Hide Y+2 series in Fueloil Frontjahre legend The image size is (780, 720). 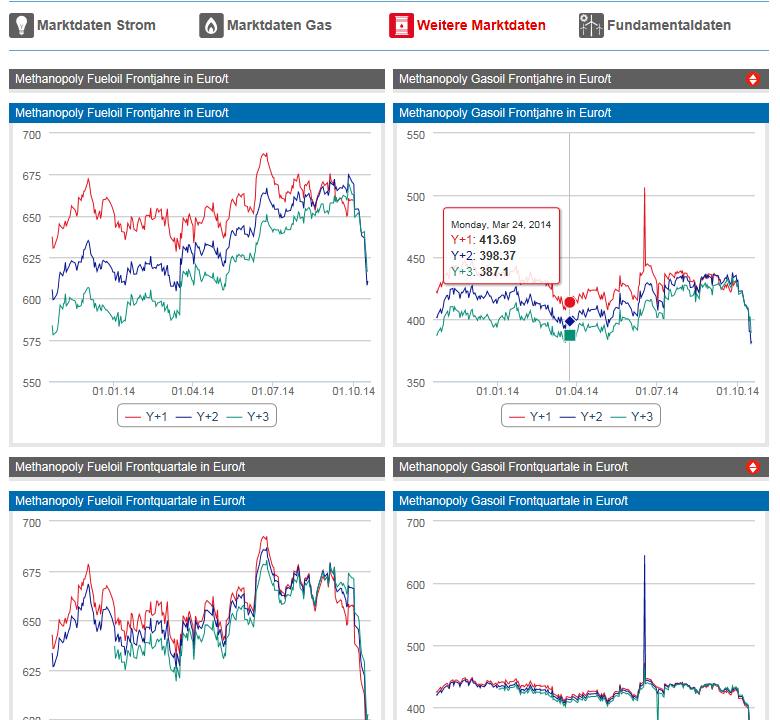coord(196,416)
